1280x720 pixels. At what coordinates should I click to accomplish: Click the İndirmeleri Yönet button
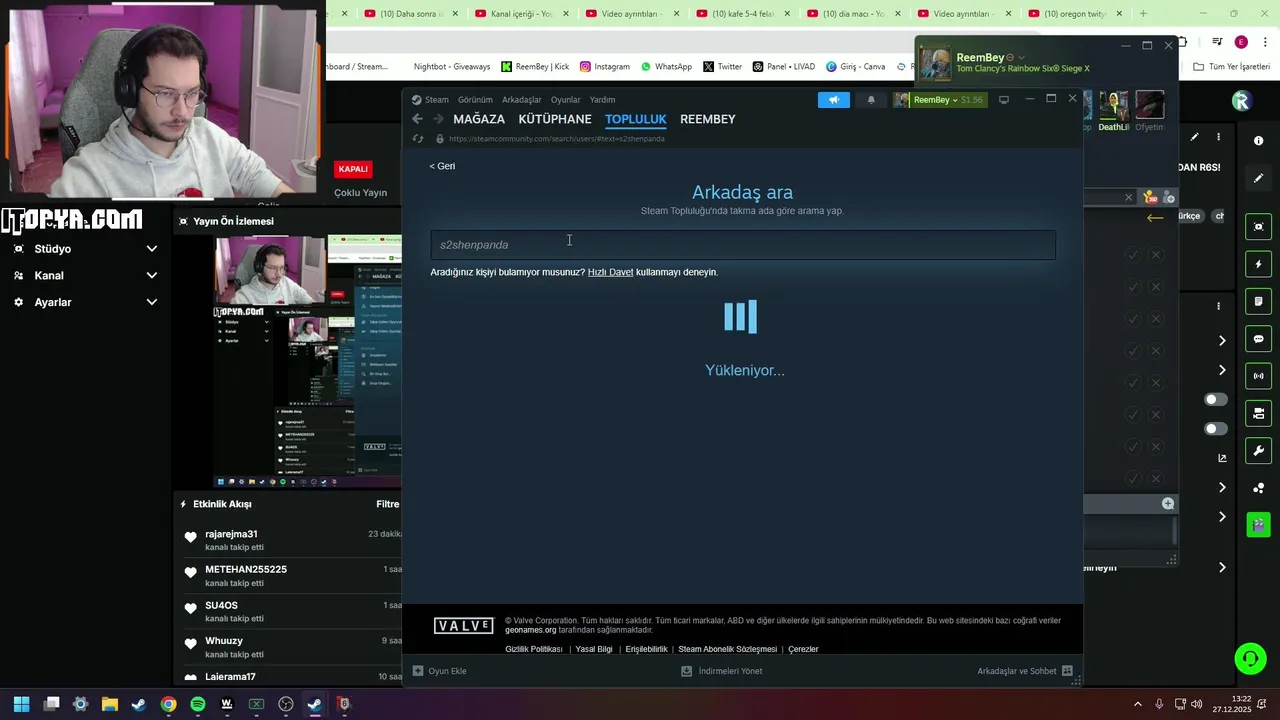721,671
